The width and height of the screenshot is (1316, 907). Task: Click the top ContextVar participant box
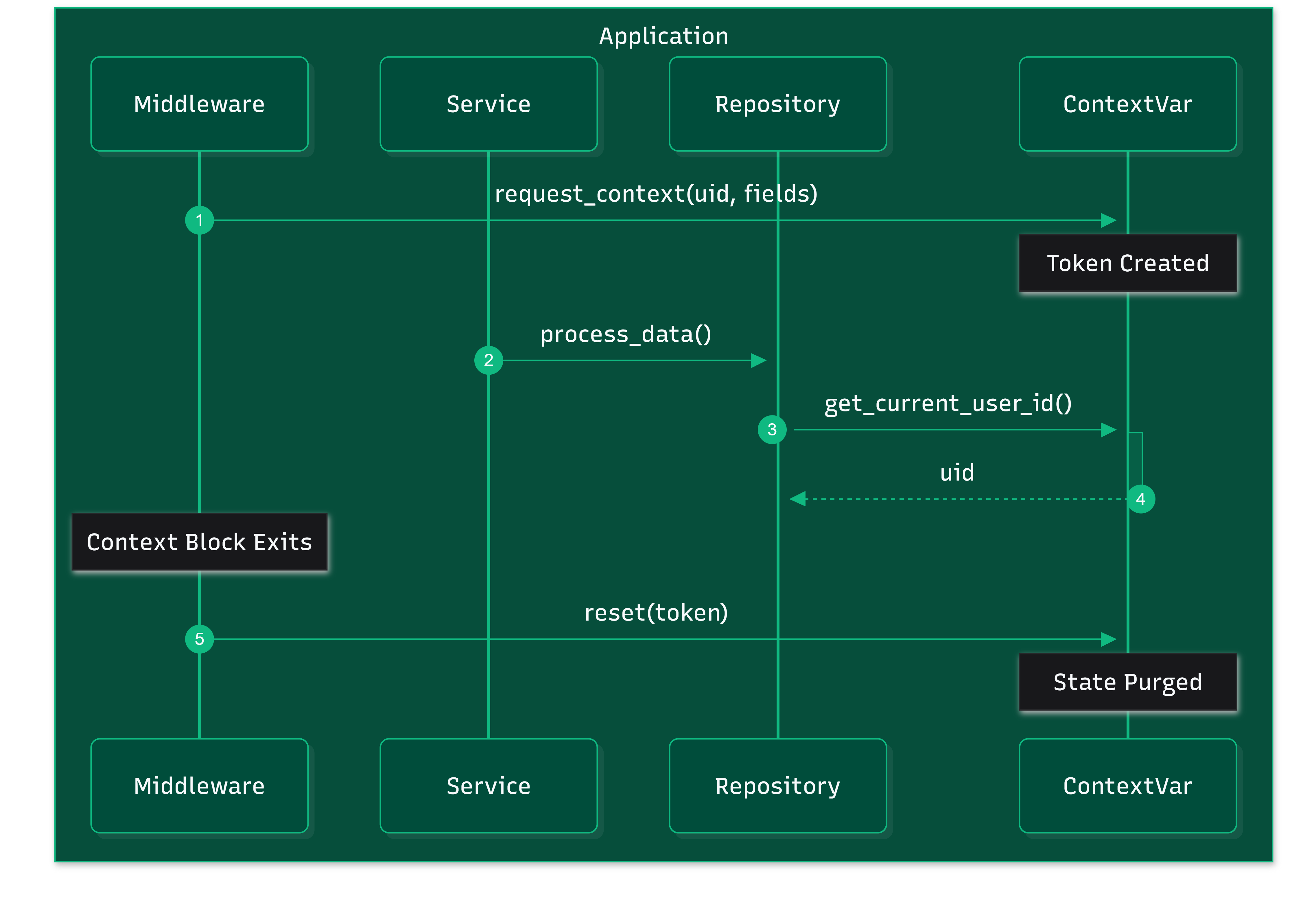1127,104
